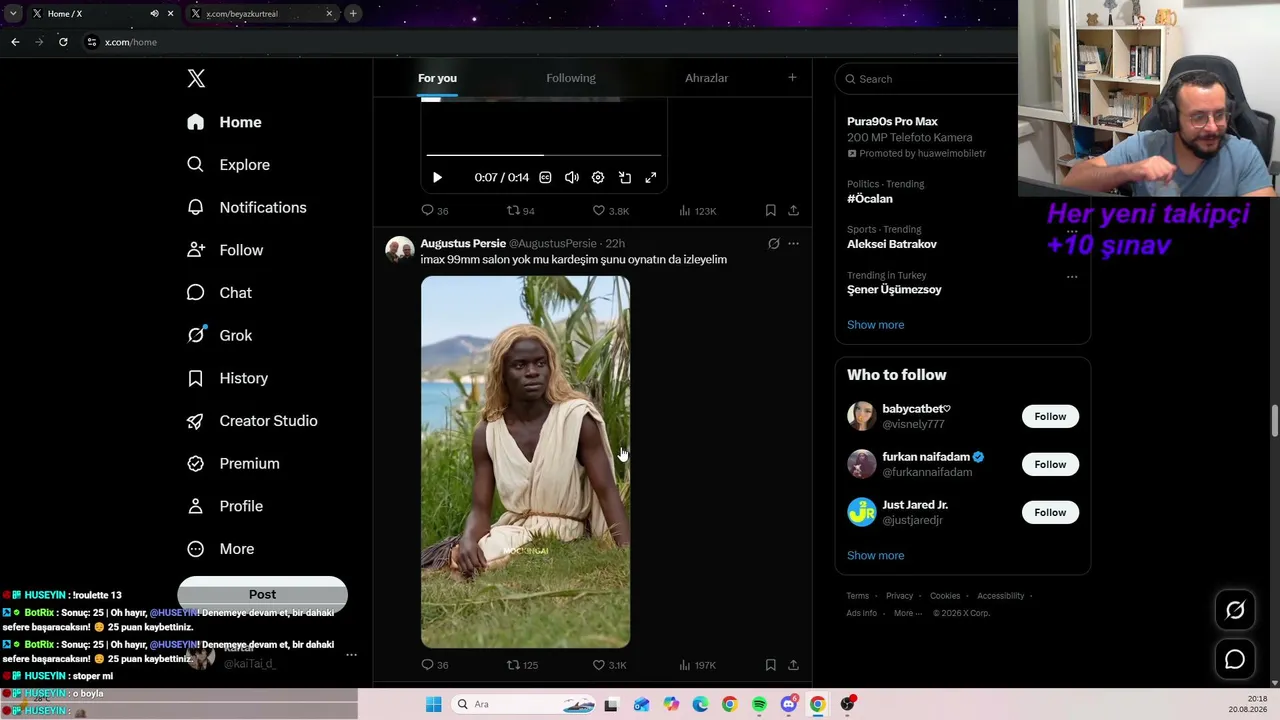Switch to the x.com/beyazkurtreal browser tab

(261, 14)
